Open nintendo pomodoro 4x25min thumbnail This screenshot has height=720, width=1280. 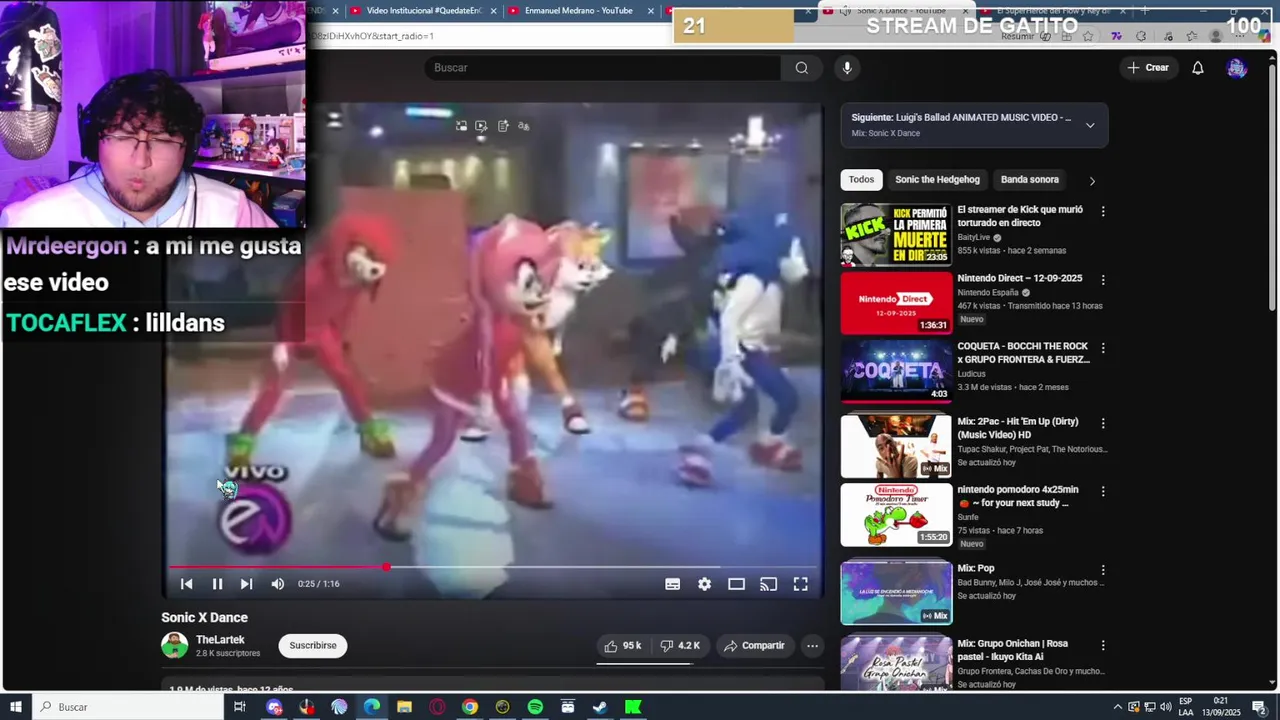[x=896, y=515]
